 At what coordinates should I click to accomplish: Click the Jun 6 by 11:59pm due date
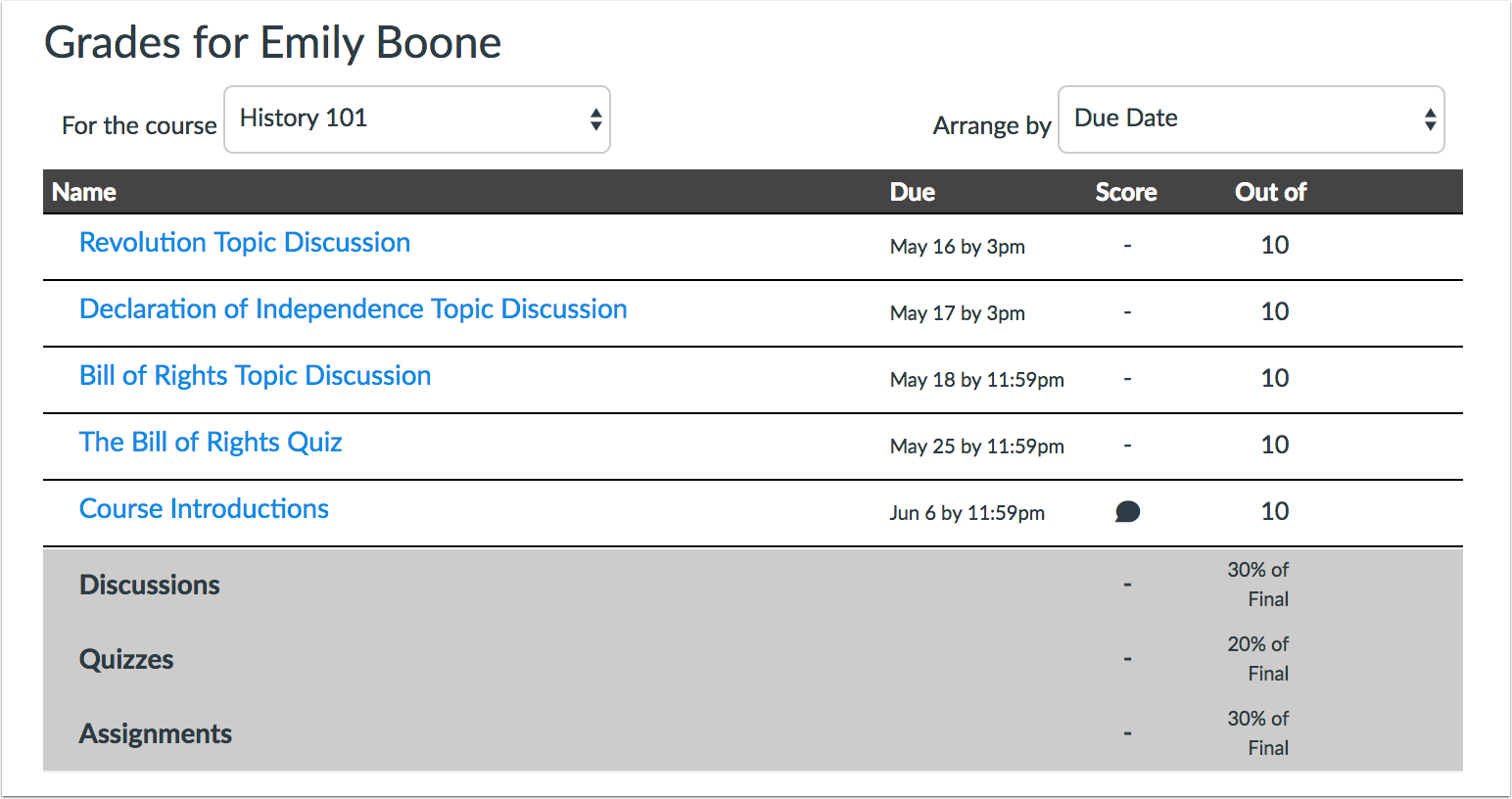[967, 513]
